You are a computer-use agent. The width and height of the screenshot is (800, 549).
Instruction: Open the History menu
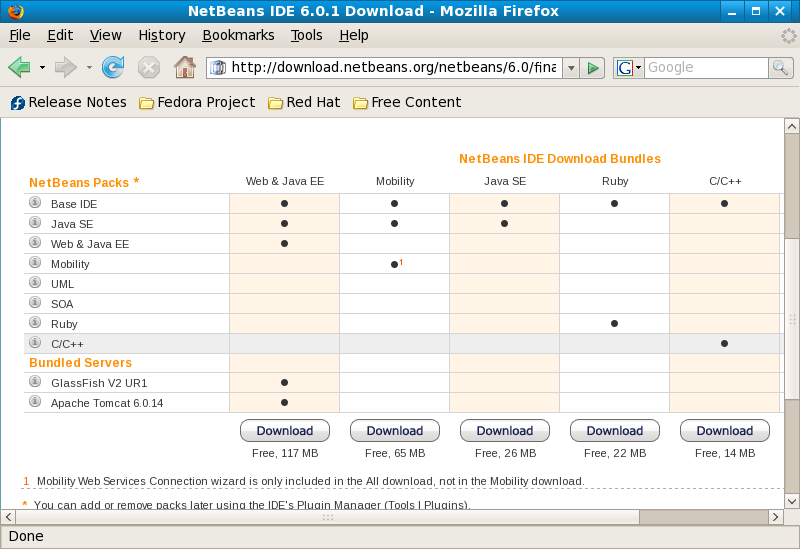point(162,35)
